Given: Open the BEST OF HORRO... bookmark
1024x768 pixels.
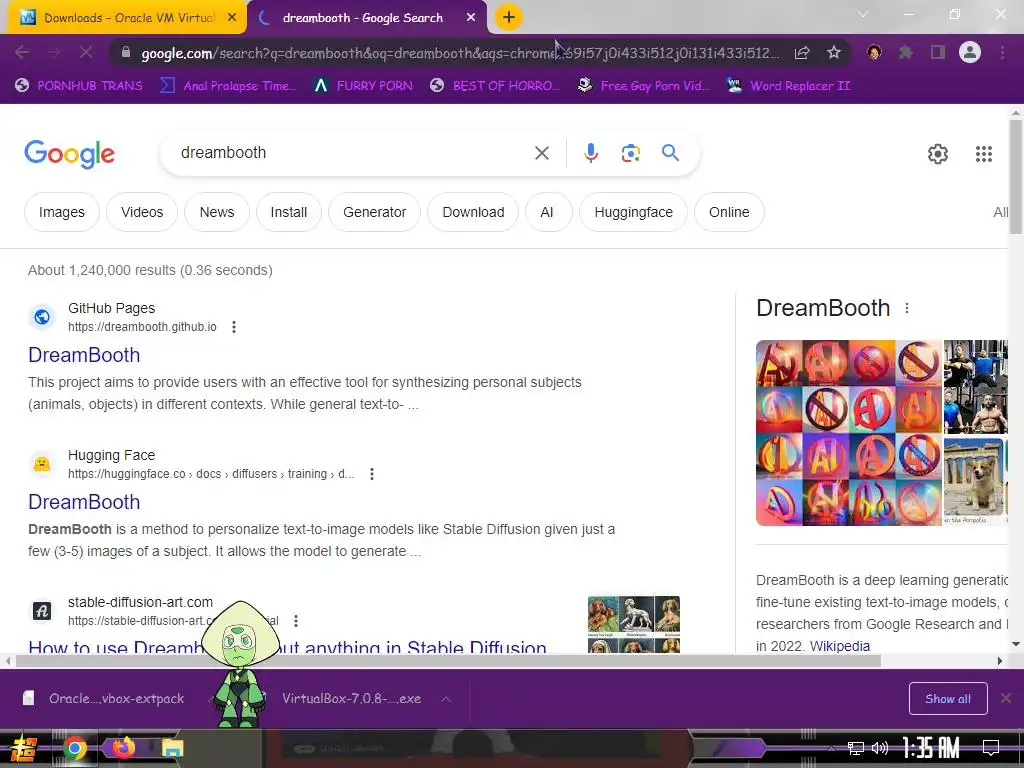Looking at the screenshot, I should click(494, 86).
